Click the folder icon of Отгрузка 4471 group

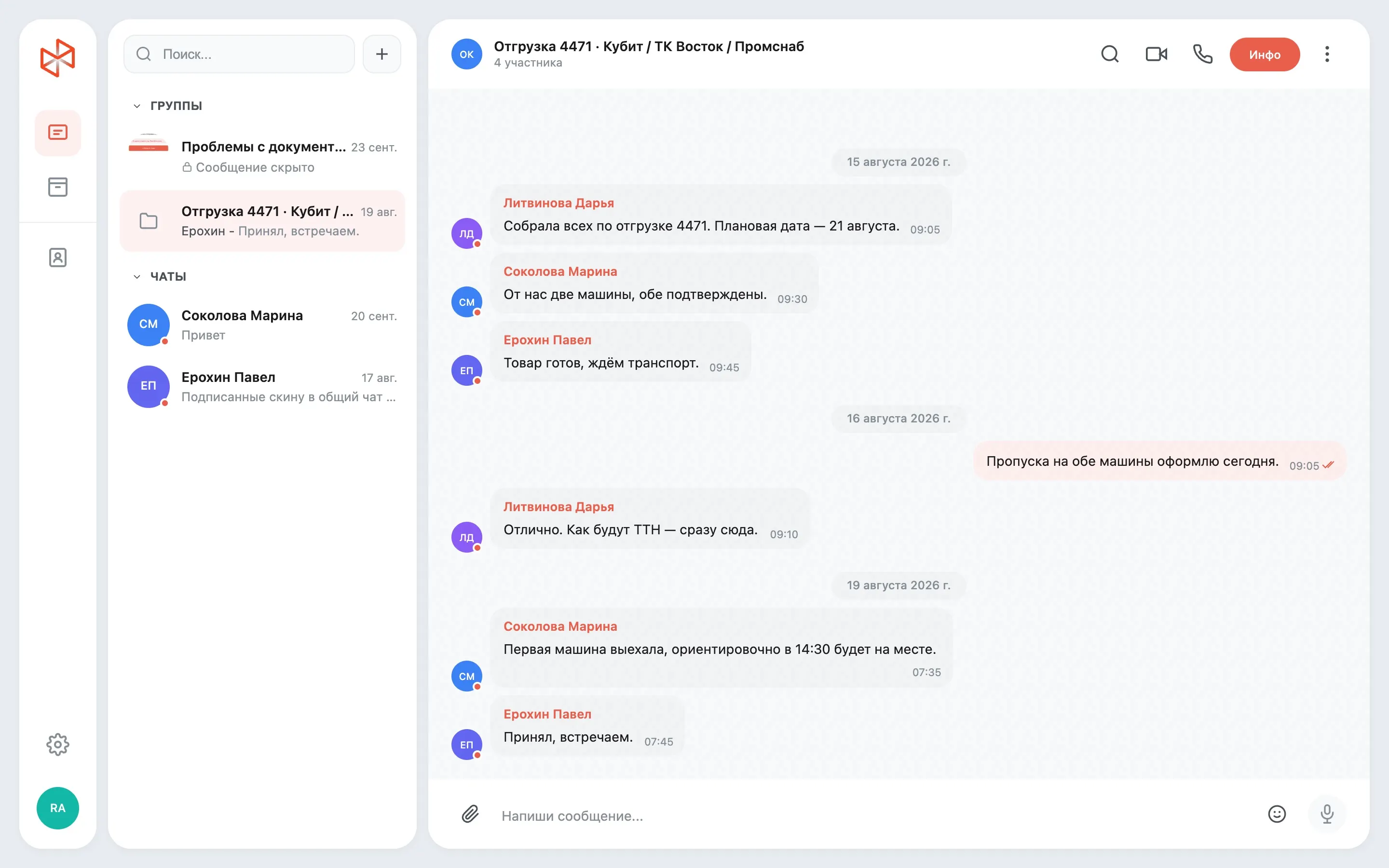tap(148, 221)
